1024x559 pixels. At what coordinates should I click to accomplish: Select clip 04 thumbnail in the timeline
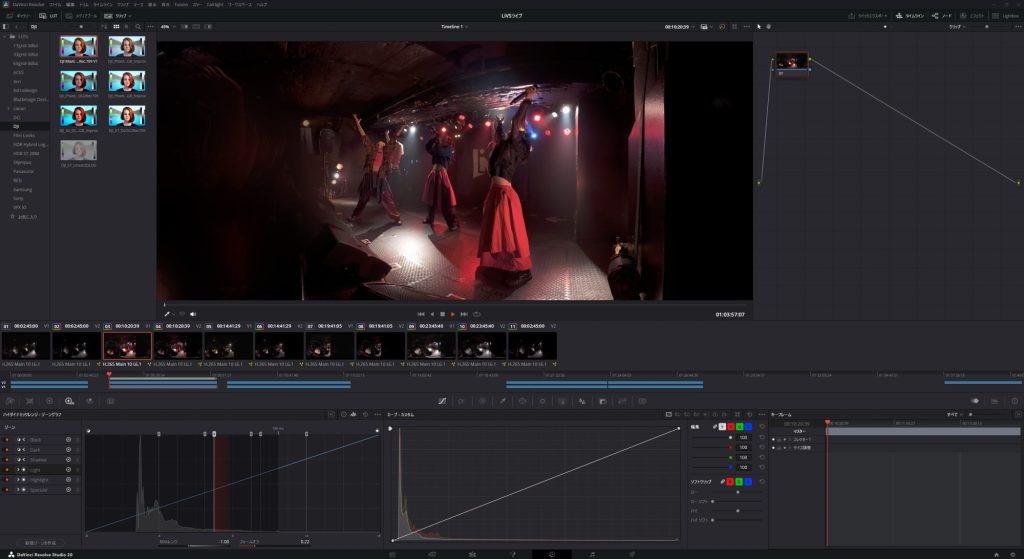click(x=178, y=346)
